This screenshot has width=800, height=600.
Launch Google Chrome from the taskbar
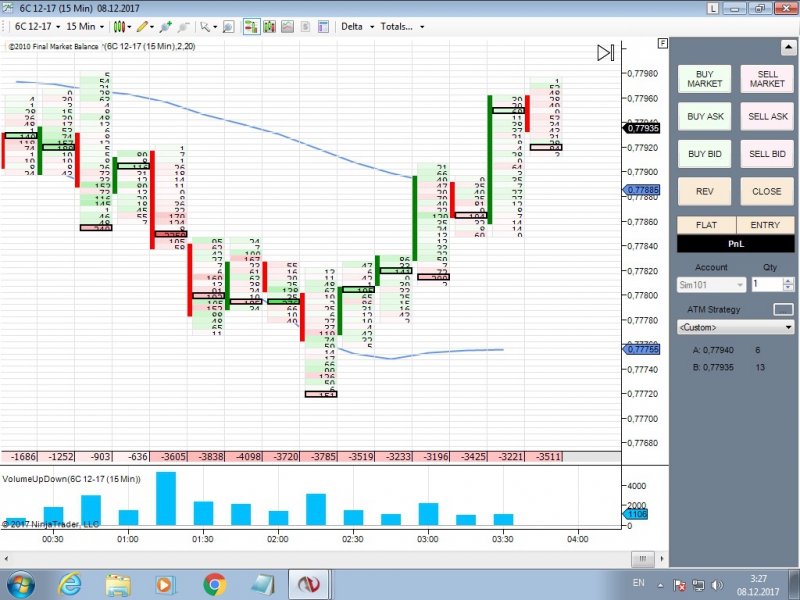(x=215, y=585)
